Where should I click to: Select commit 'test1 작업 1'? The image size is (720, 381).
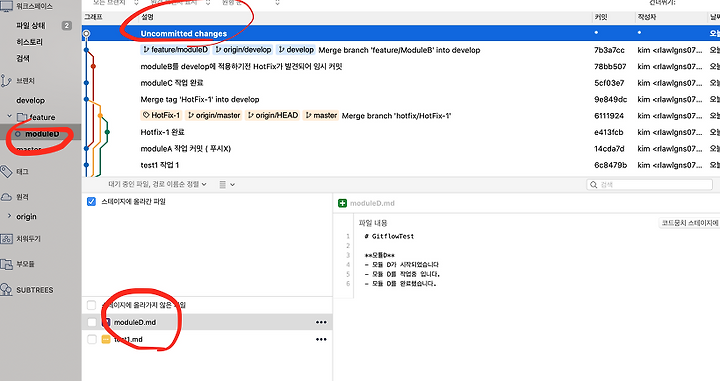401,165
